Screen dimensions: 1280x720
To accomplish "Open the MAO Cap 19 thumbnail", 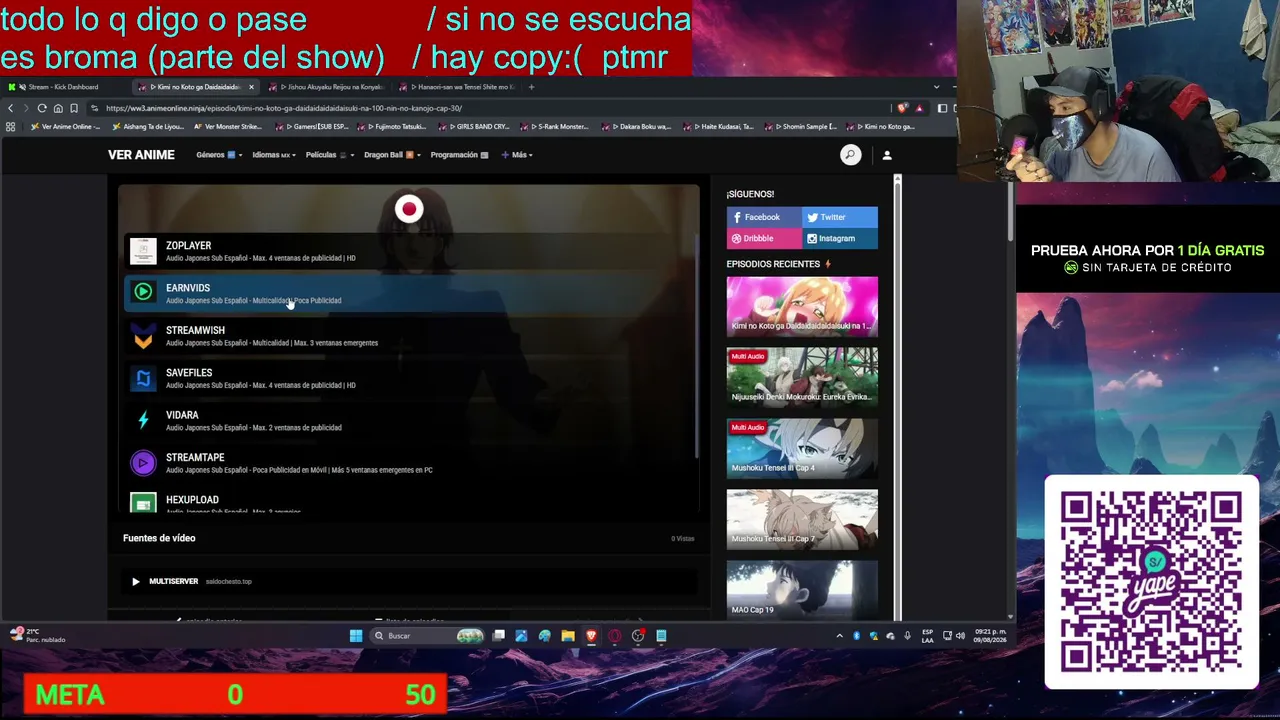I will pyautogui.click(x=802, y=588).
